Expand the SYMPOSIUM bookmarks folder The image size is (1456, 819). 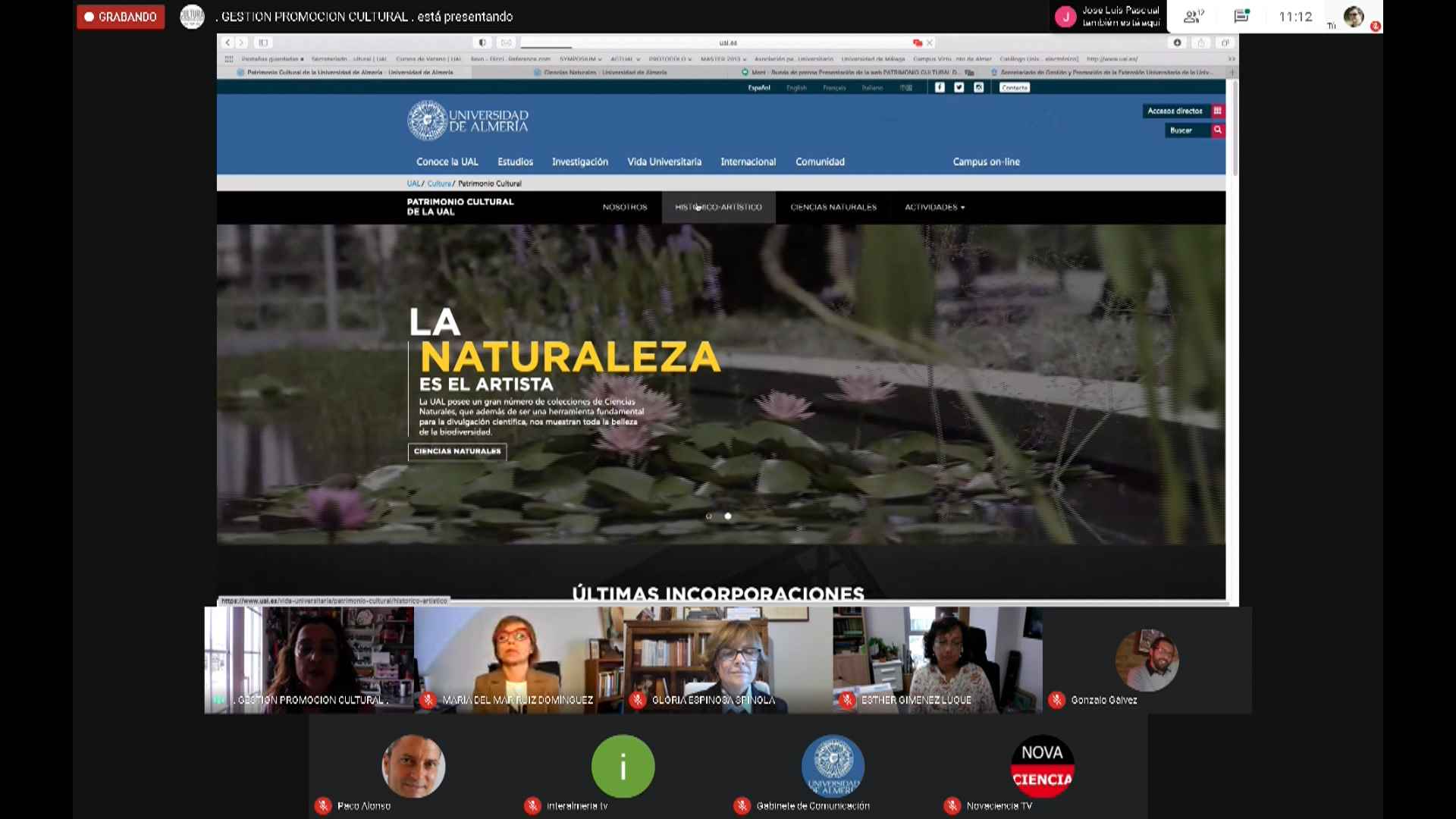tap(580, 59)
